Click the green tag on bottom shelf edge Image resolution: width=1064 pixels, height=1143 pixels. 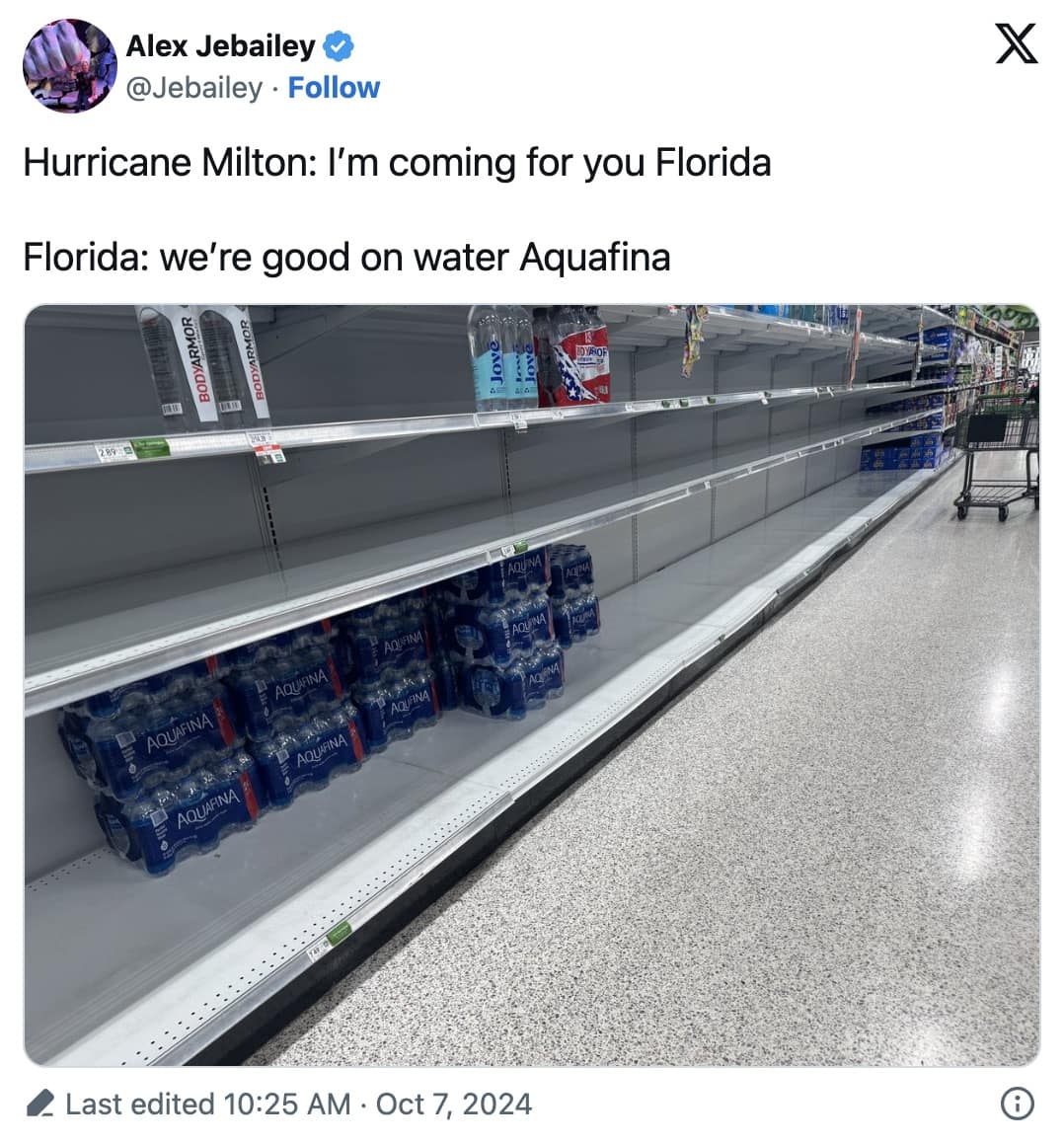pos(339,932)
